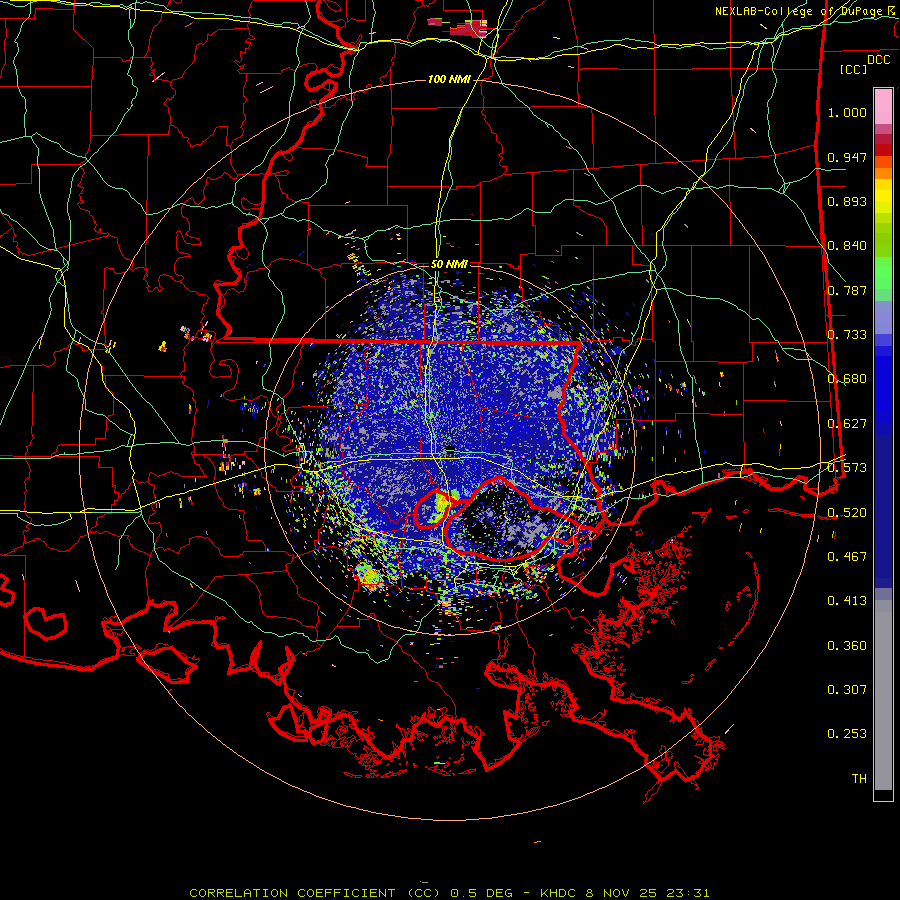This screenshot has width=900, height=900.
Task: Click the 0.360 legend value
Action: [x=847, y=646]
